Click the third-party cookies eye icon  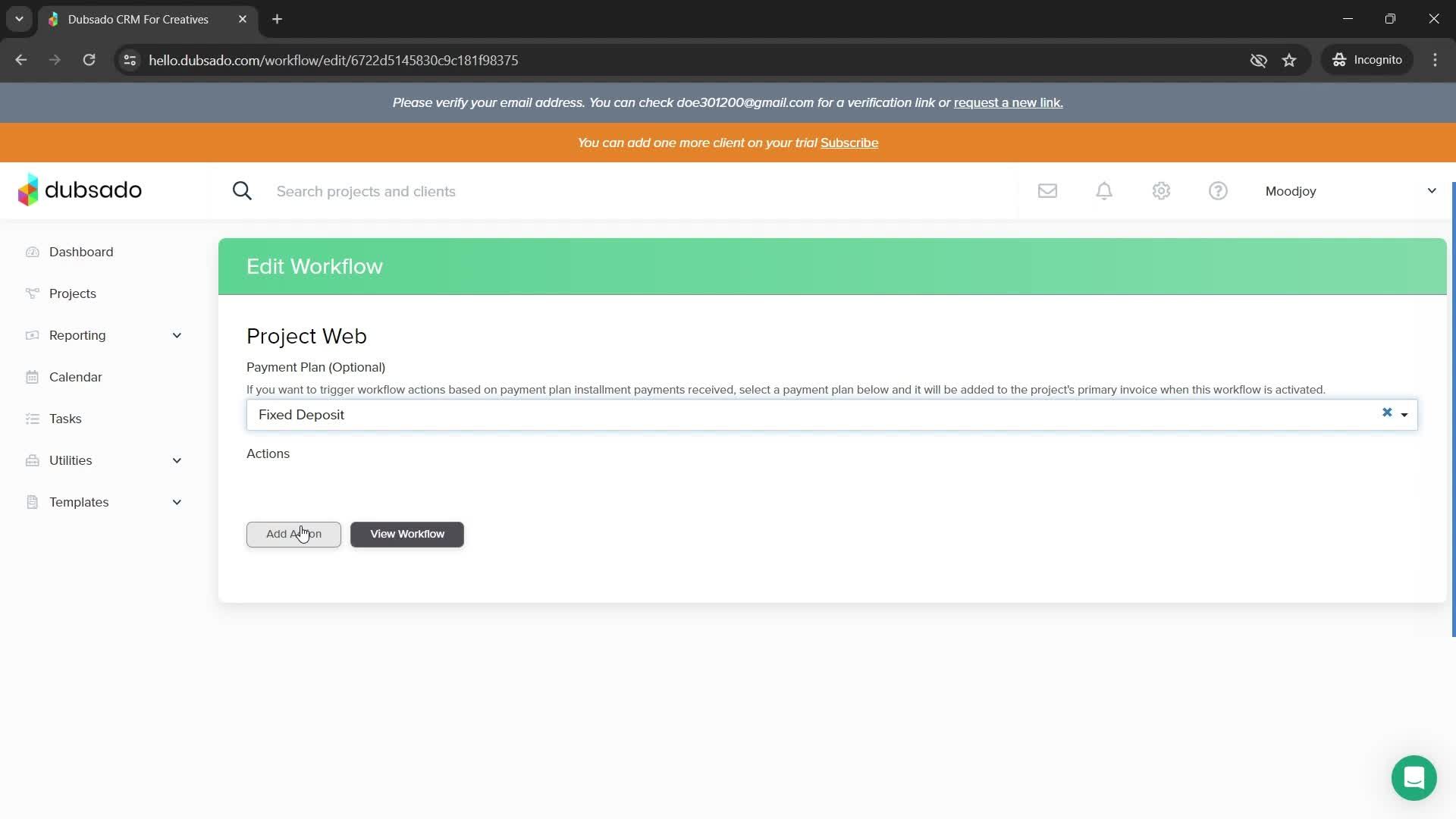point(1258,60)
